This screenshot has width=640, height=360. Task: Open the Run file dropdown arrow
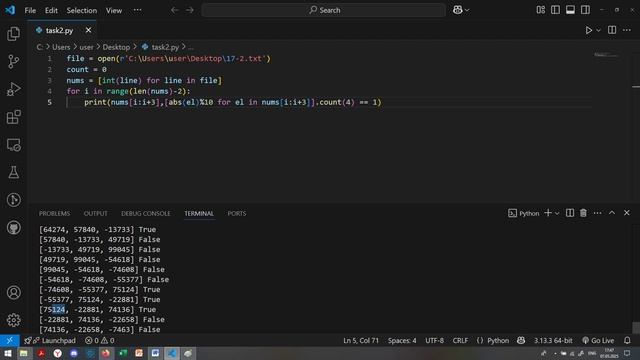click(x=598, y=30)
